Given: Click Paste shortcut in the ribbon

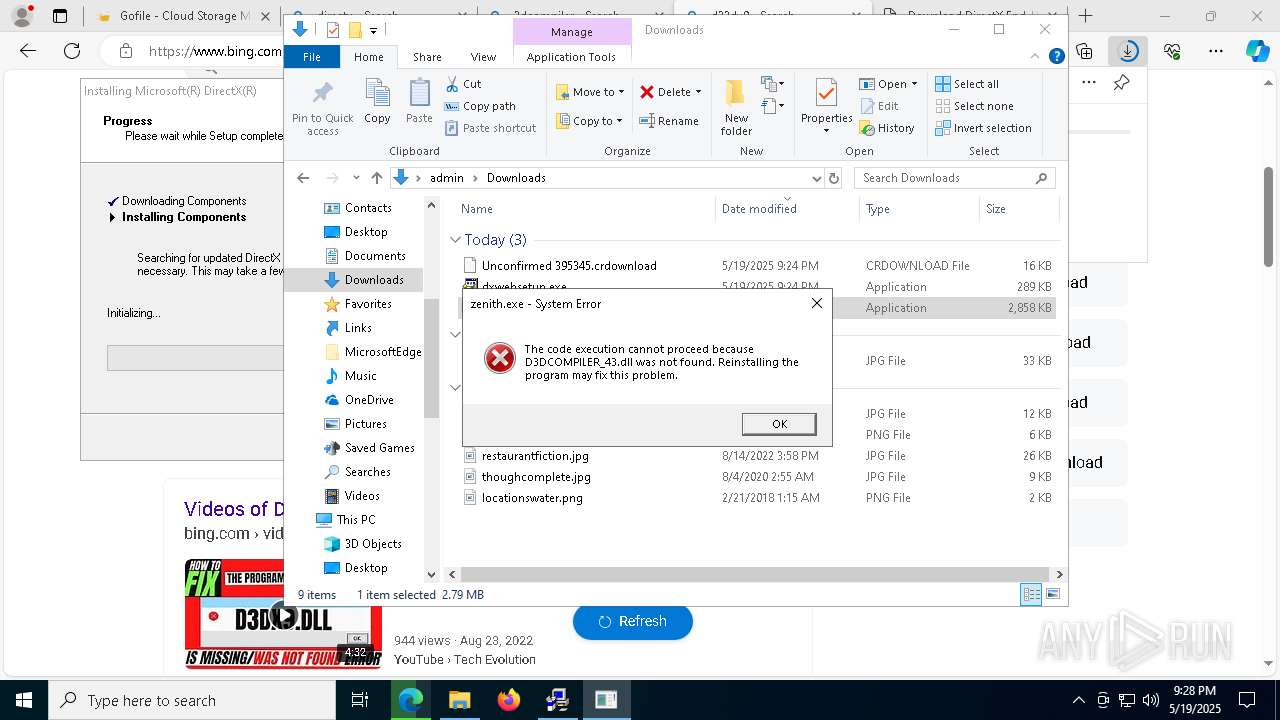Looking at the screenshot, I should tap(491, 128).
